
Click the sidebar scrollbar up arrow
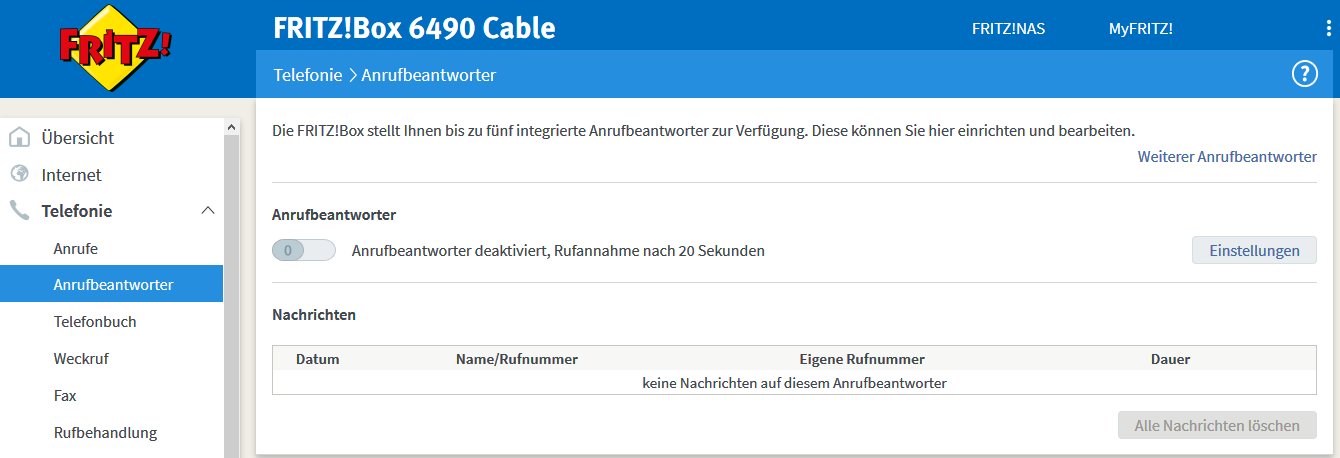(x=232, y=128)
